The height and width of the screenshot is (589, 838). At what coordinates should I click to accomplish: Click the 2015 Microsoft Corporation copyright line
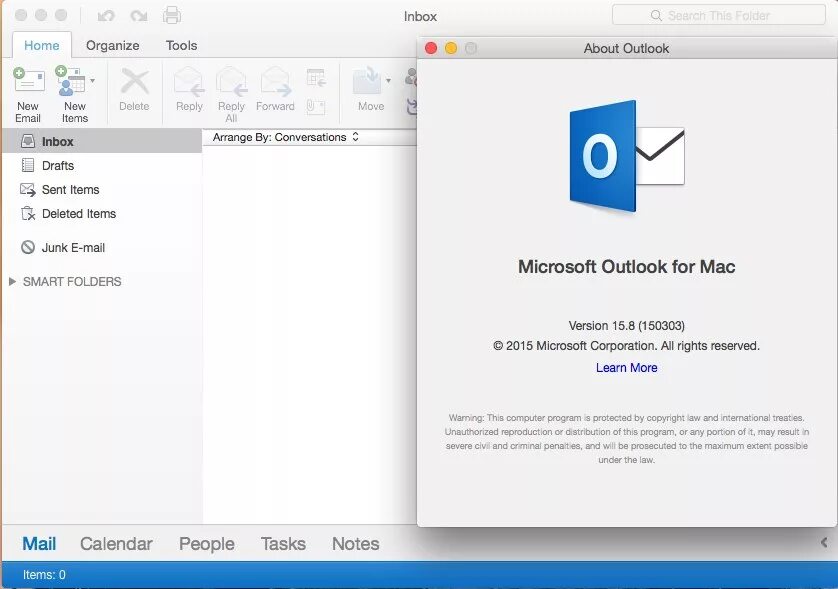626,346
